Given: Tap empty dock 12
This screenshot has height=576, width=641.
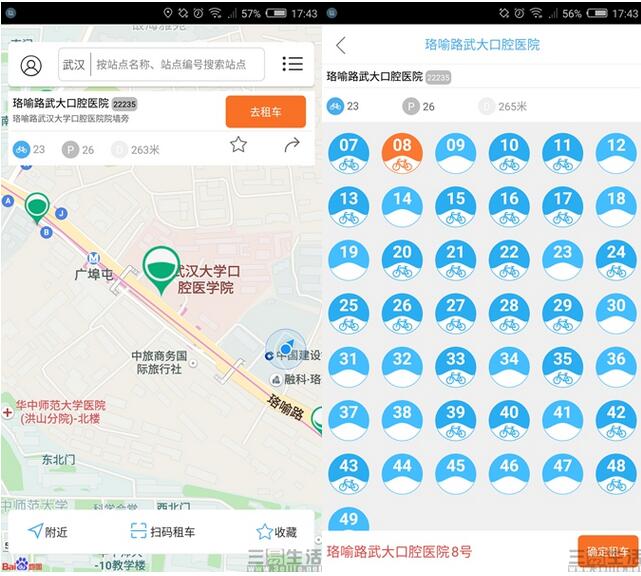Looking at the screenshot, I should [x=616, y=153].
